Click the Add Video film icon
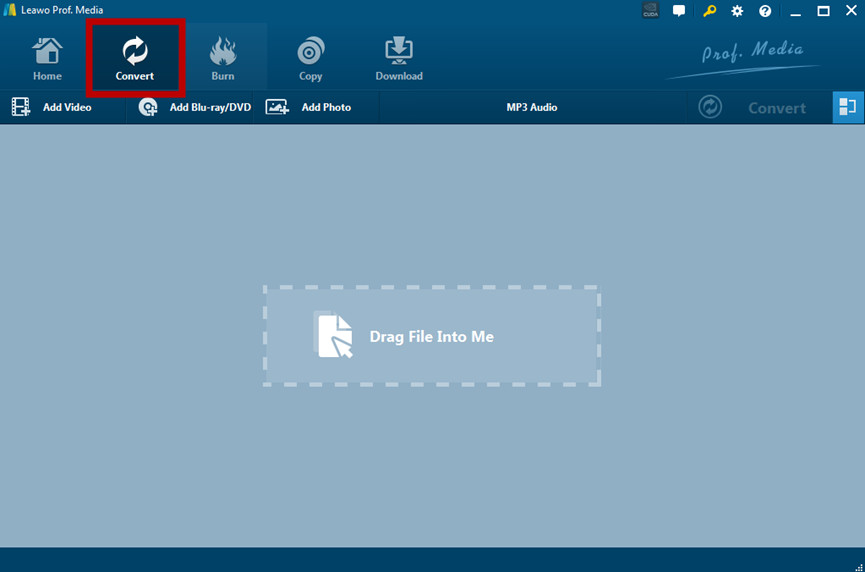865x572 pixels. pyautogui.click(x=21, y=107)
